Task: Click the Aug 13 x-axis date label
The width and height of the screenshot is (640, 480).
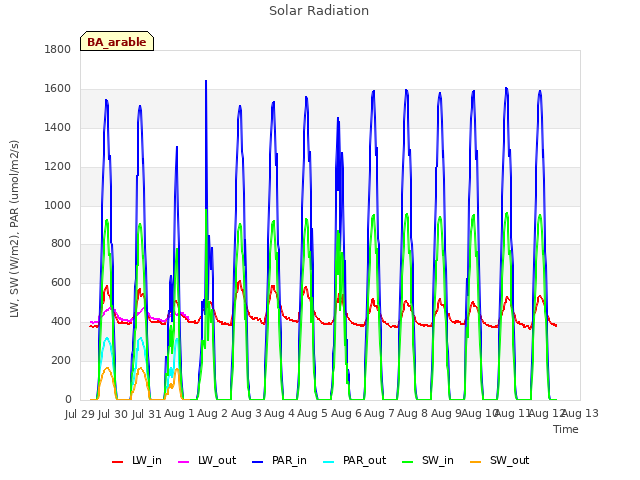Action: [580, 413]
